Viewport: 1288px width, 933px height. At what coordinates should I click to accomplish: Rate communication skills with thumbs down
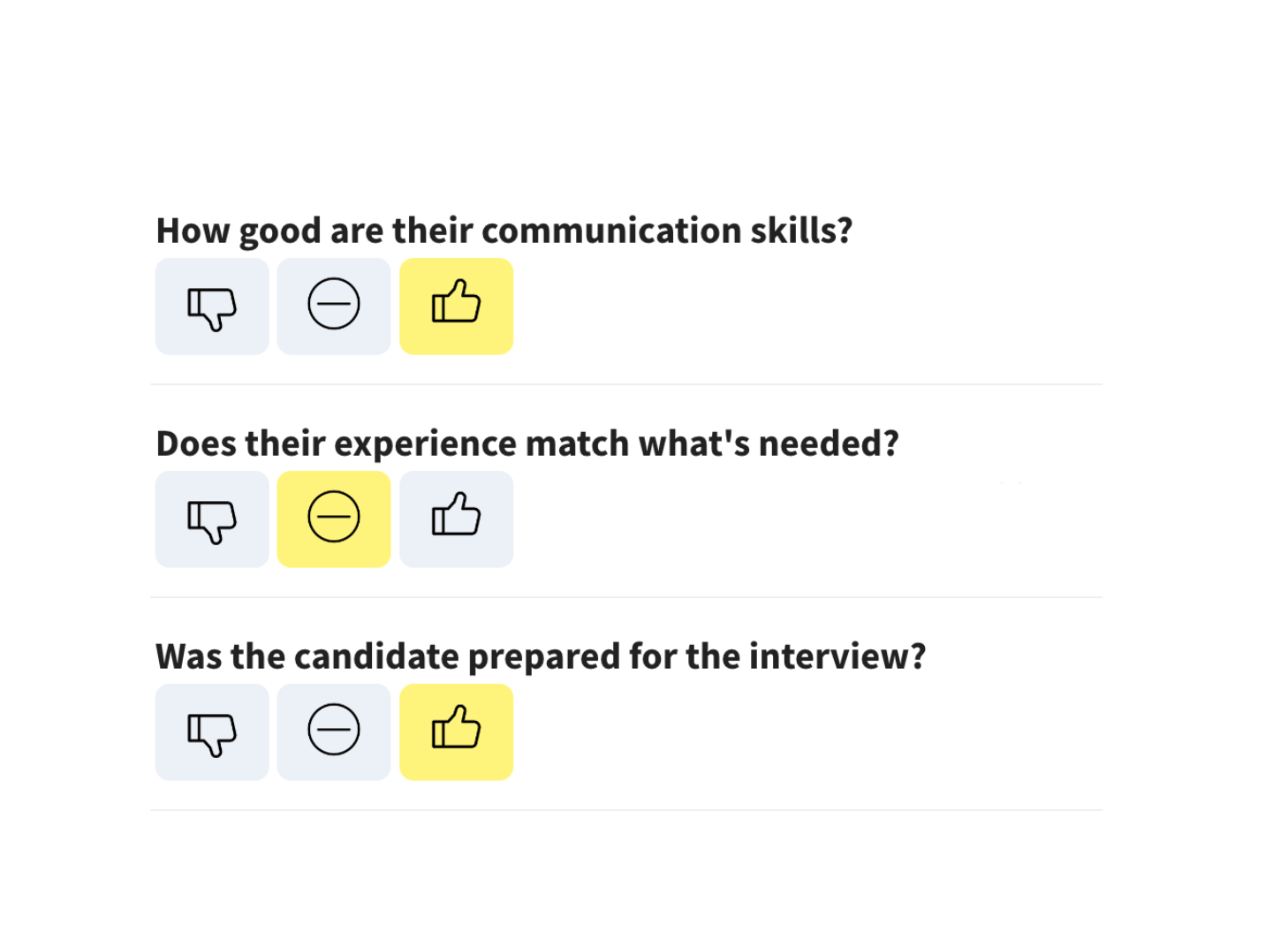(x=212, y=307)
